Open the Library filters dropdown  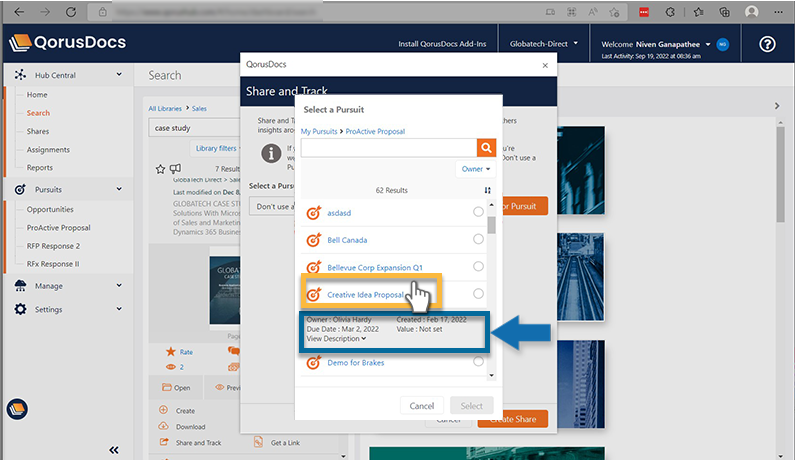[x=218, y=148]
